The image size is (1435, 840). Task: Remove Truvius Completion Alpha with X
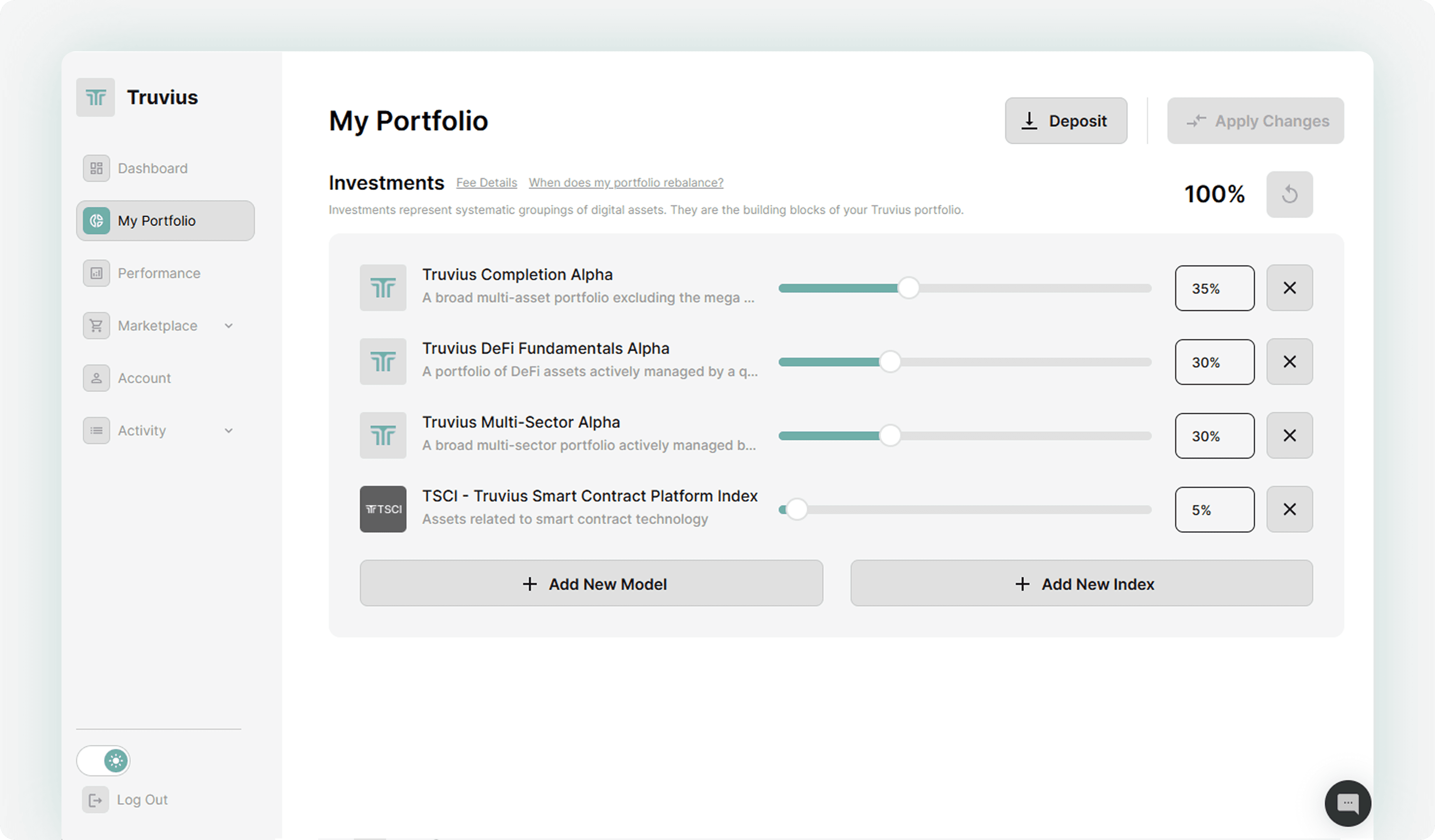tap(1289, 288)
